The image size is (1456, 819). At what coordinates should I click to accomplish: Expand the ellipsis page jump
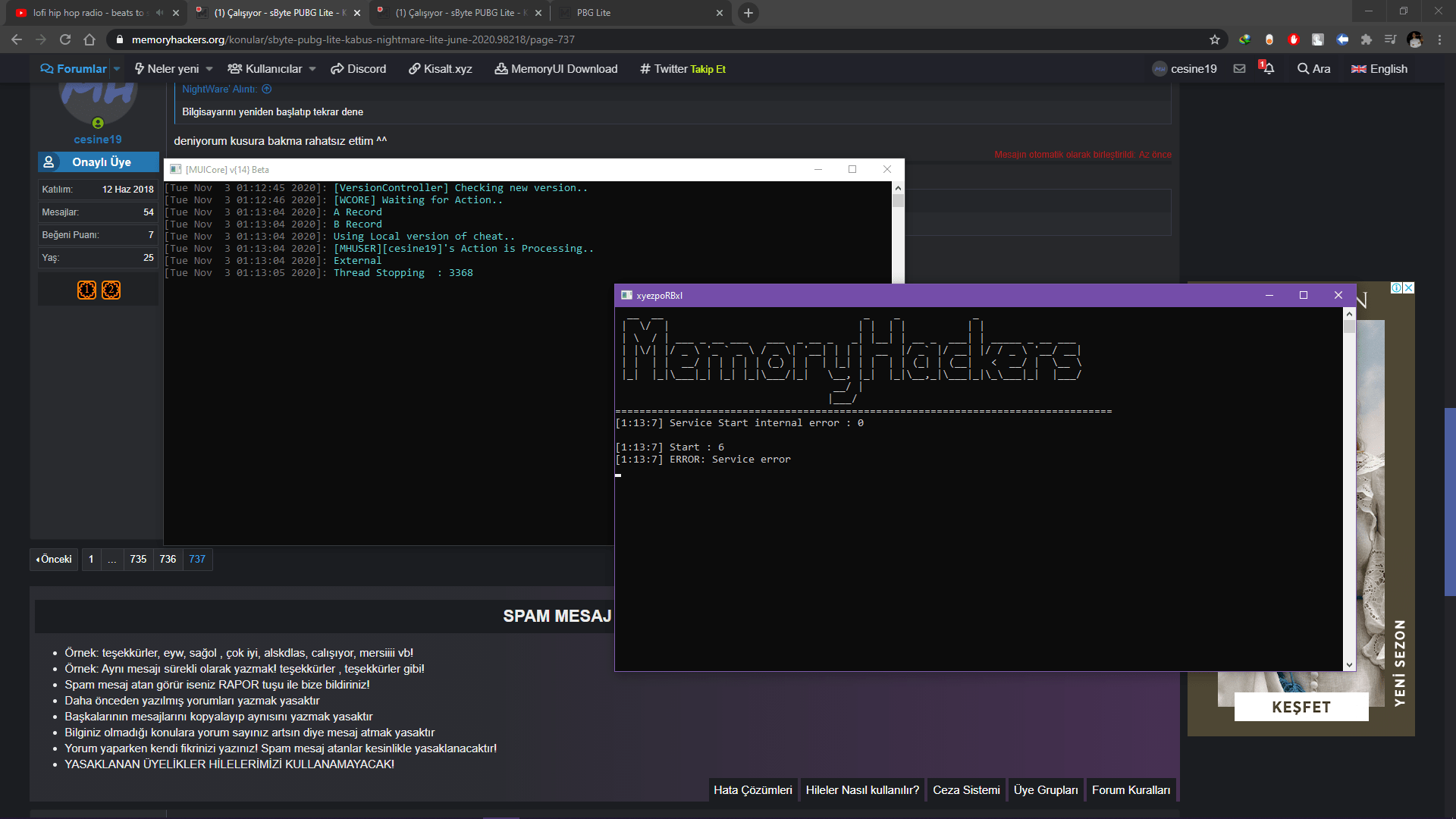[112, 560]
